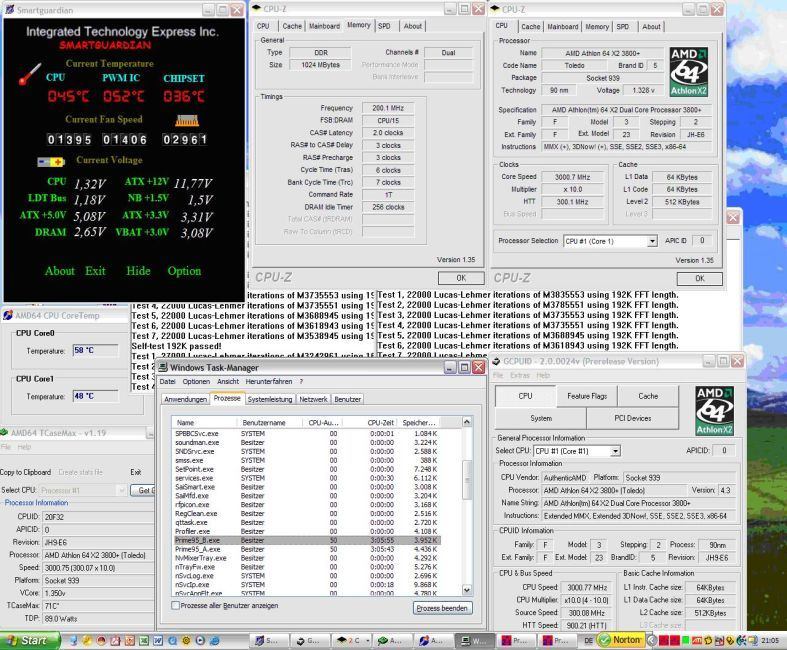Click the Smartguardian title bar icon
Screen dimensions: 787x650
[x=9, y=10]
